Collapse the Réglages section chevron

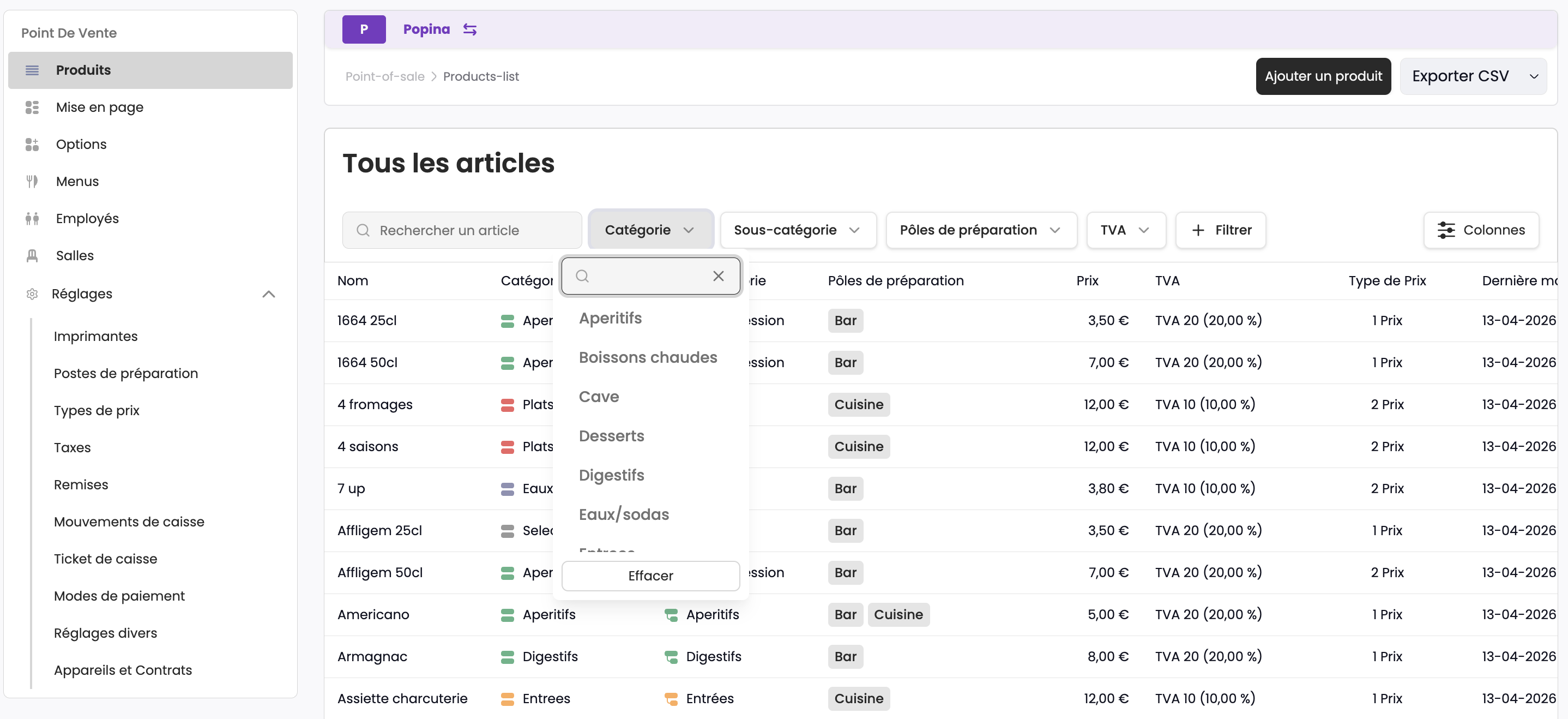coord(268,294)
